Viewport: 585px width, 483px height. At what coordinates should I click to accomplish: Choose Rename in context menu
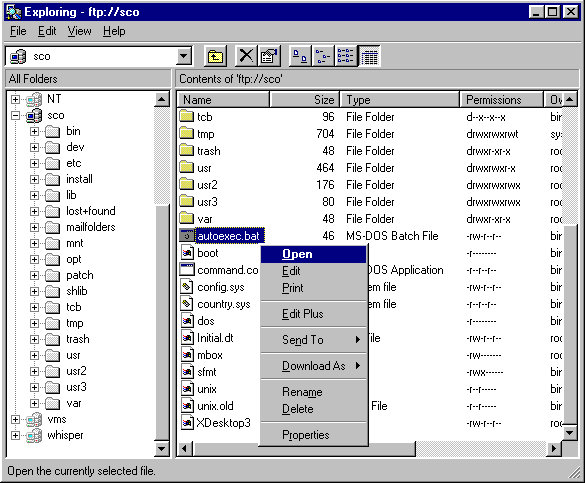tap(313, 392)
